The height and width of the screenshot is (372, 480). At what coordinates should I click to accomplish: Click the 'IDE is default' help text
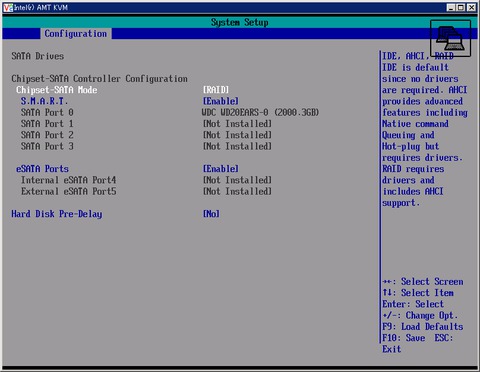pos(415,67)
